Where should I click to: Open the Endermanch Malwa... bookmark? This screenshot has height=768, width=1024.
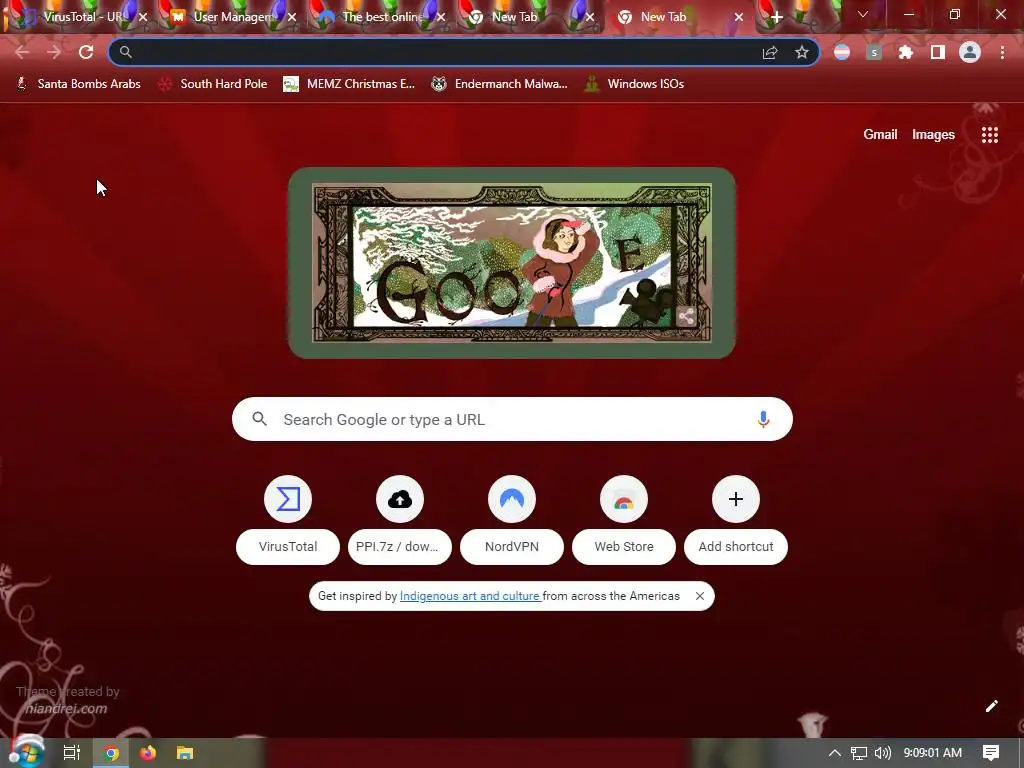click(499, 84)
